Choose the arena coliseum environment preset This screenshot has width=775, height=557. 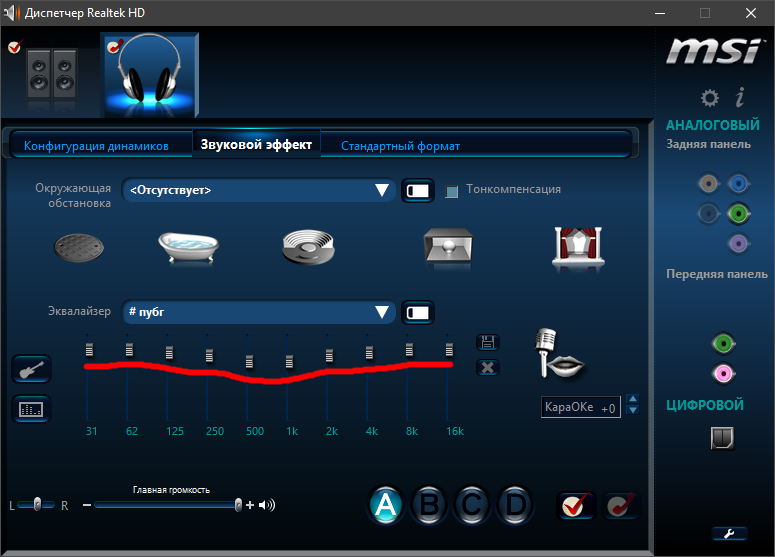[x=308, y=247]
